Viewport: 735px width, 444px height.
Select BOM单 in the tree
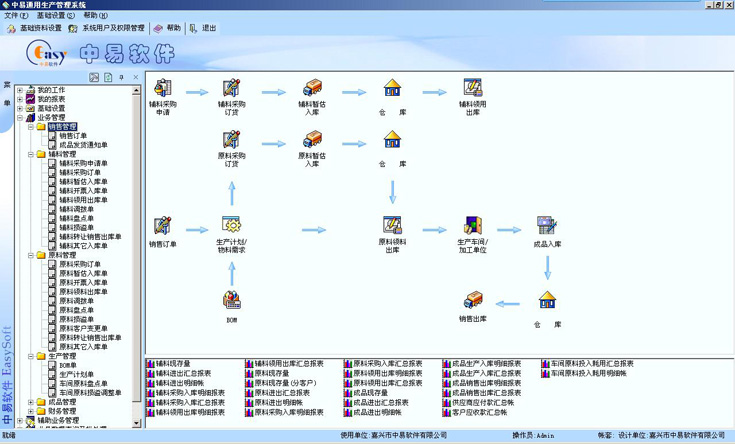(x=68, y=365)
